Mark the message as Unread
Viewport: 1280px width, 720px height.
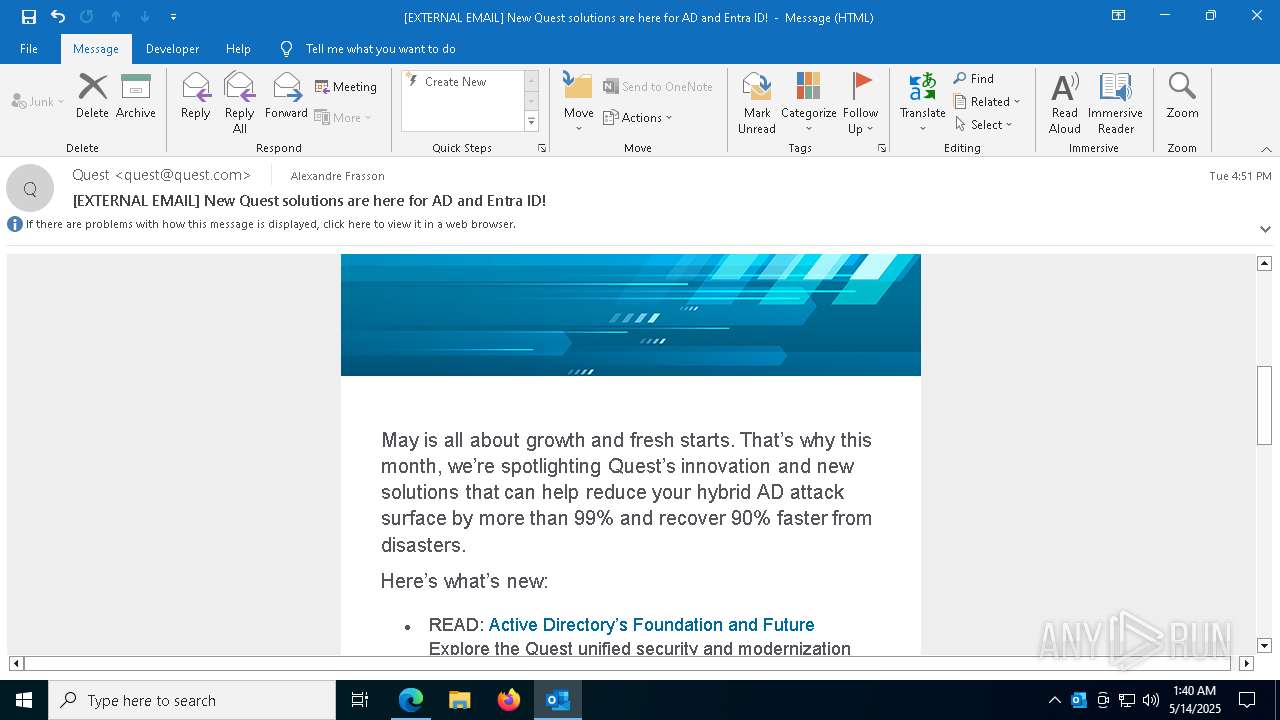click(757, 103)
